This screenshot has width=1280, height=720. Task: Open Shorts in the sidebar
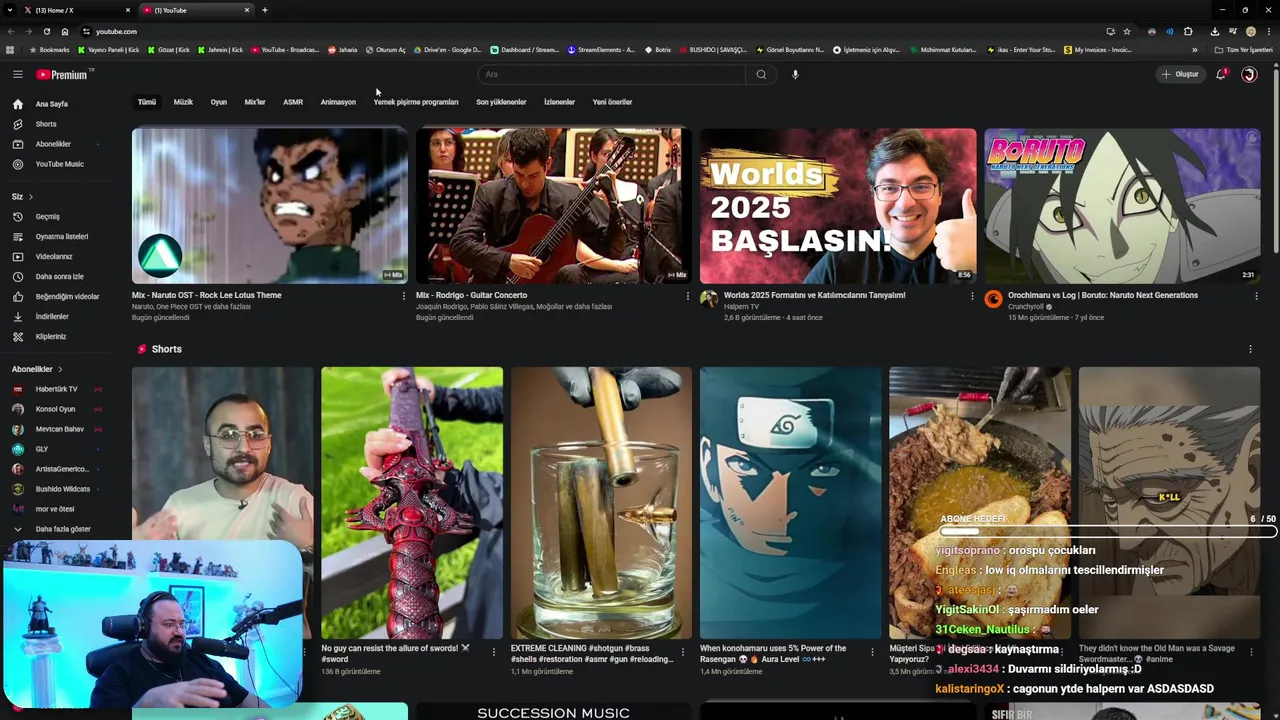(x=46, y=124)
